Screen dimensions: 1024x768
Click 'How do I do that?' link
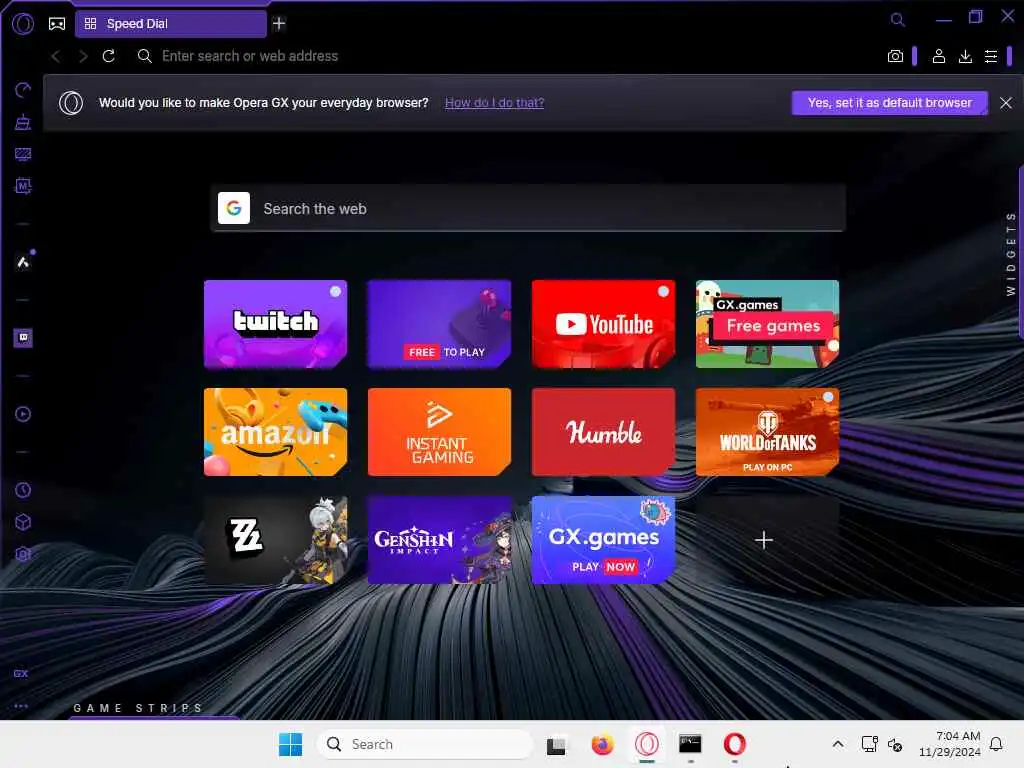click(494, 103)
